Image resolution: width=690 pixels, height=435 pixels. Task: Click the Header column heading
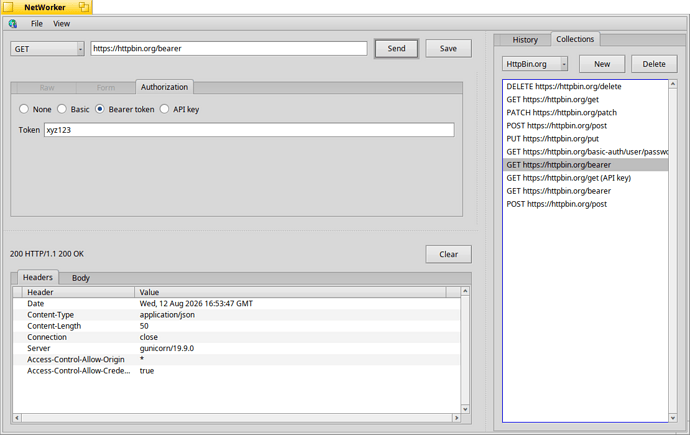[78, 292]
